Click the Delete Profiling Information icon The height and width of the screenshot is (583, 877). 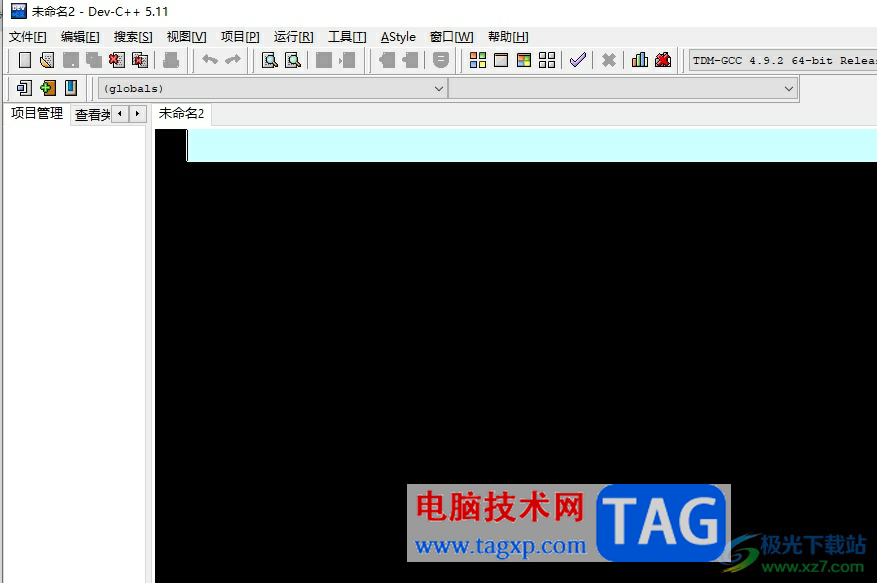tap(663, 59)
